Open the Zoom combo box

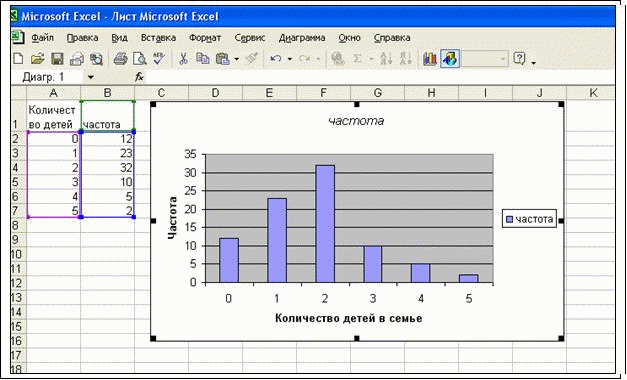tap(485, 59)
